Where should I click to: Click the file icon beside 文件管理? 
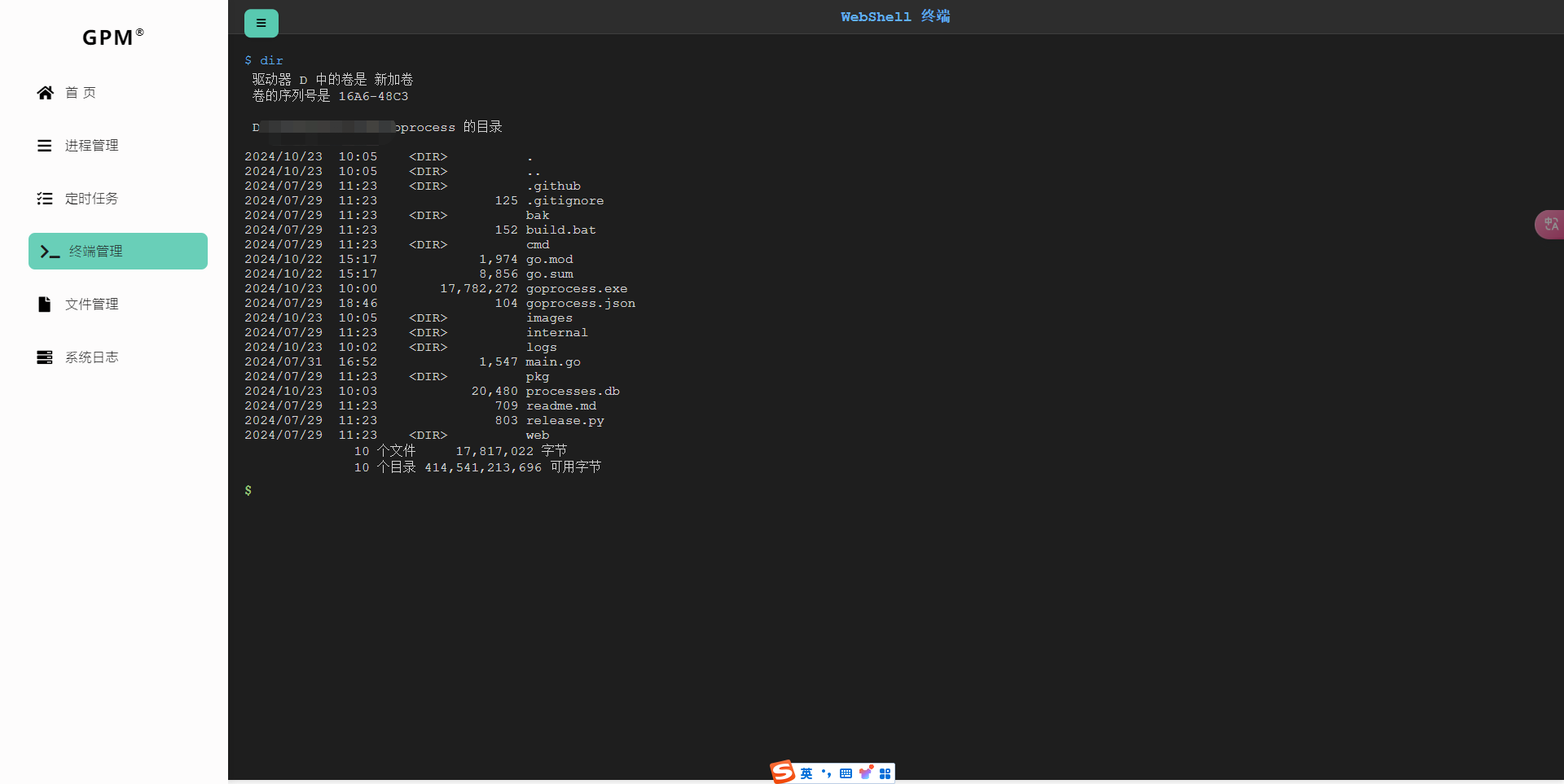pyautogui.click(x=45, y=304)
